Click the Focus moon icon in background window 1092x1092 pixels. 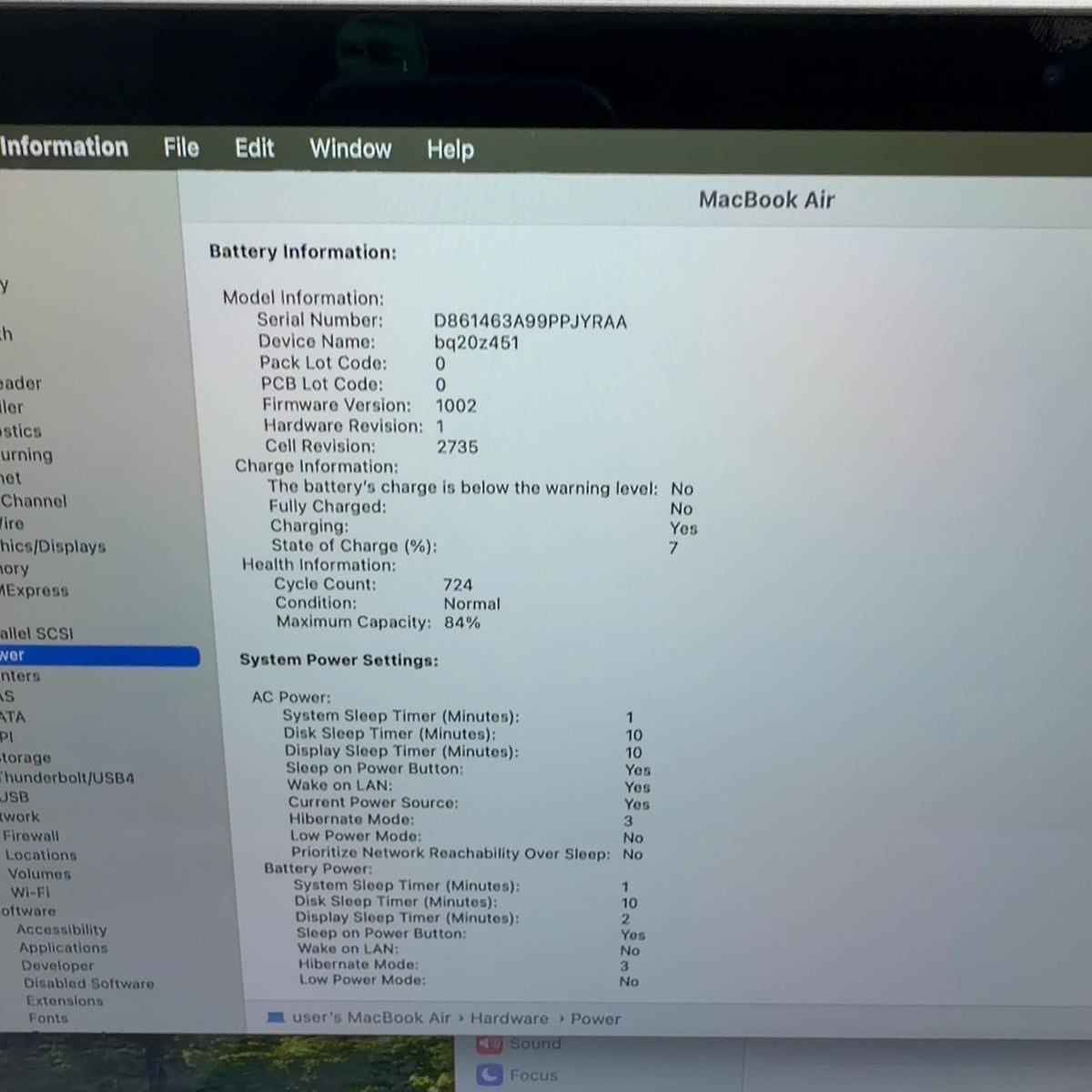coord(490,1076)
